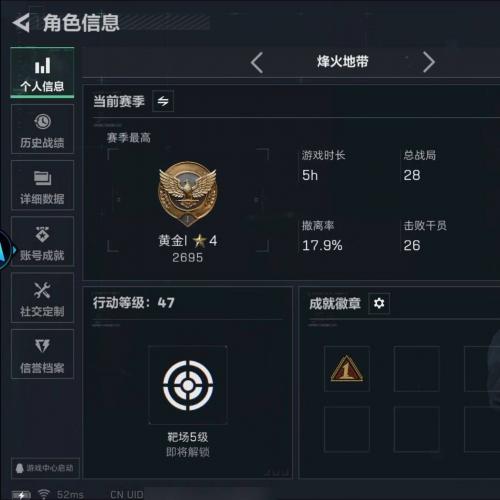Image resolution: width=500 pixels, height=500 pixels.
Task: Toggle season swap icon next to 当前赛季
Action: pyautogui.click(x=163, y=101)
